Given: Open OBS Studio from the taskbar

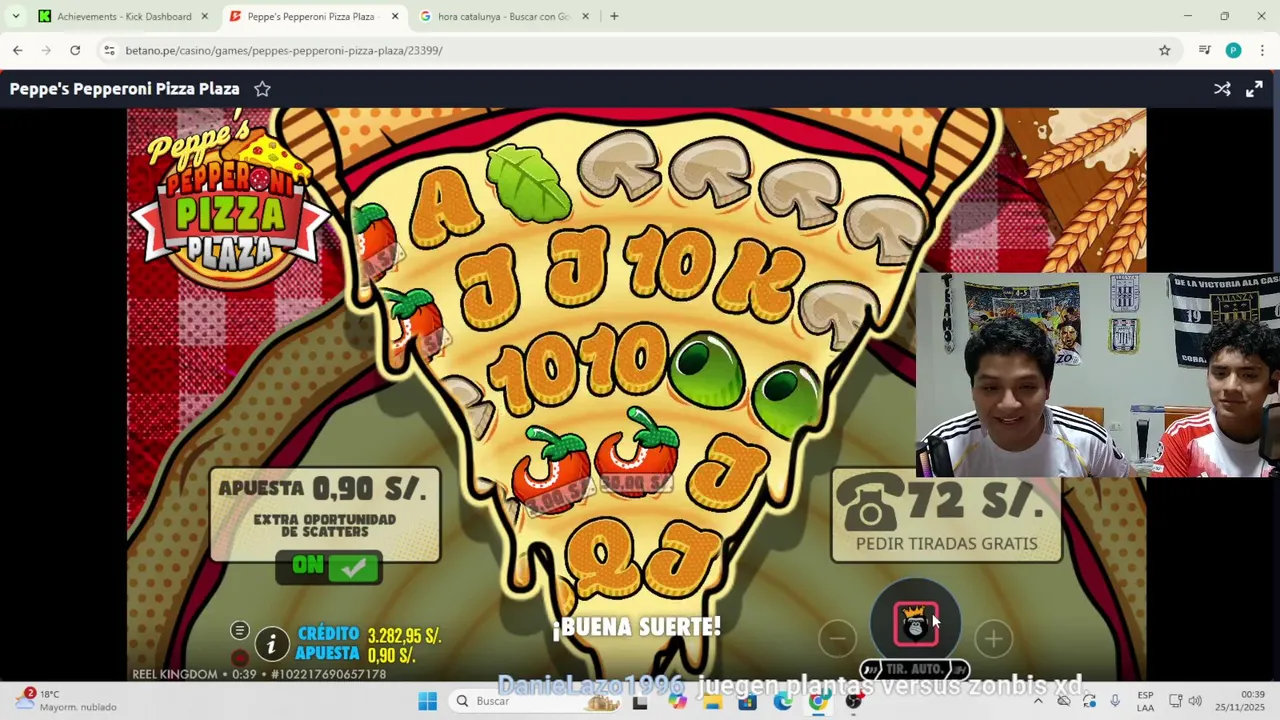Looking at the screenshot, I should (x=853, y=701).
